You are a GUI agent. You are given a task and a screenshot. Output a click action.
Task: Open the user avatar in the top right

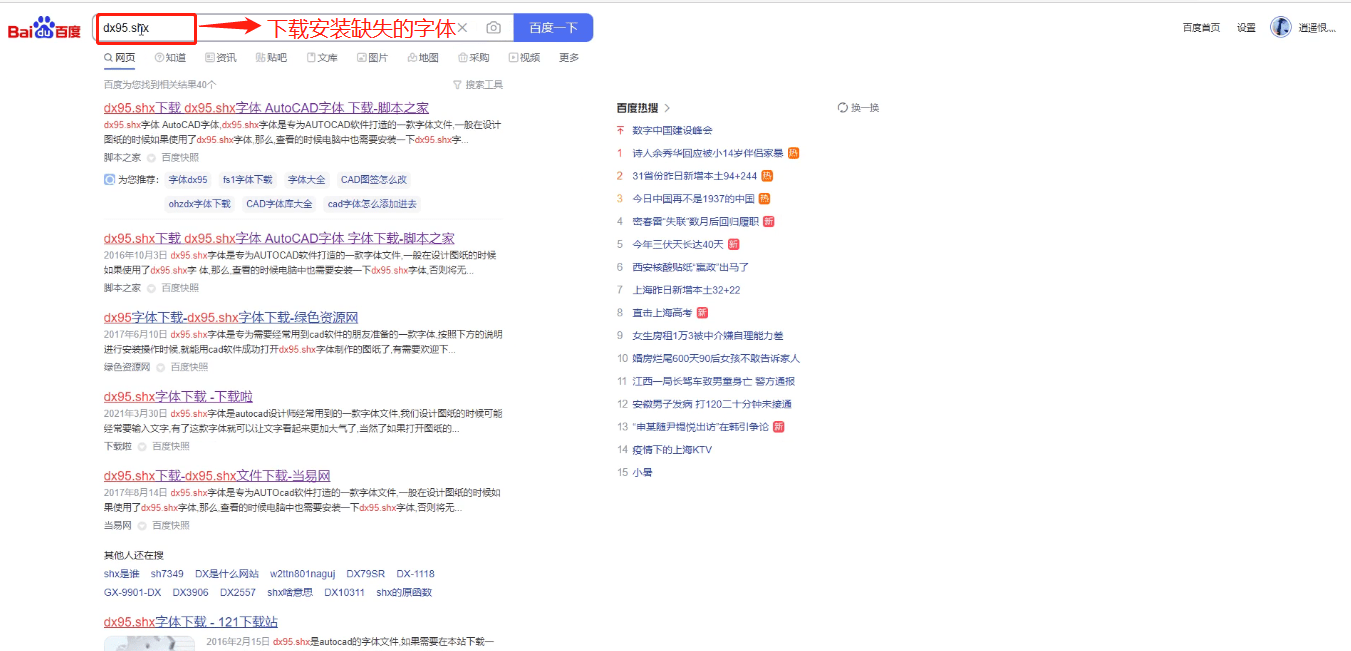[1281, 27]
